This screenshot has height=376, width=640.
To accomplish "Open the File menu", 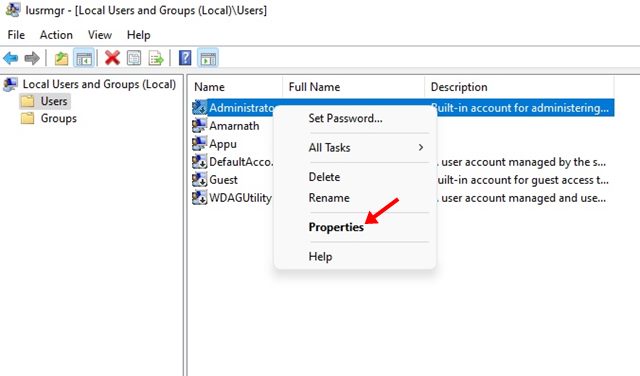I will 16,35.
